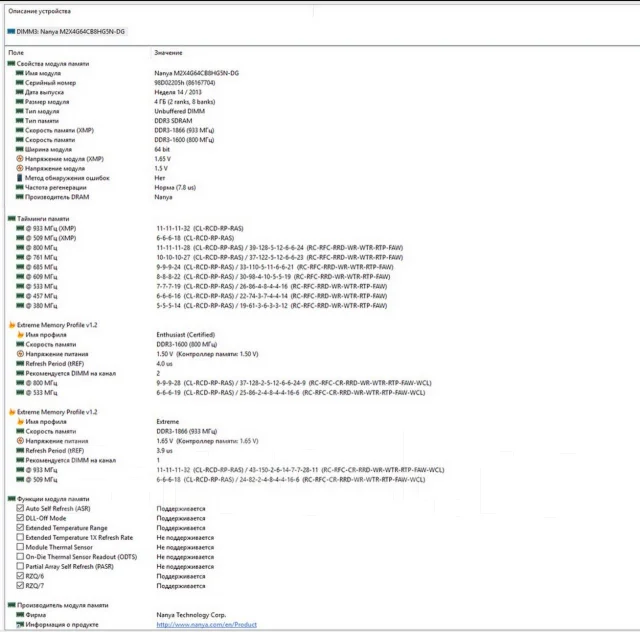Image resolution: width=640 pixels, height=632 pixels.
Task: Toggle Partial Array Self Refresh (PASR) checkbox
Action: tap(20, 566)
